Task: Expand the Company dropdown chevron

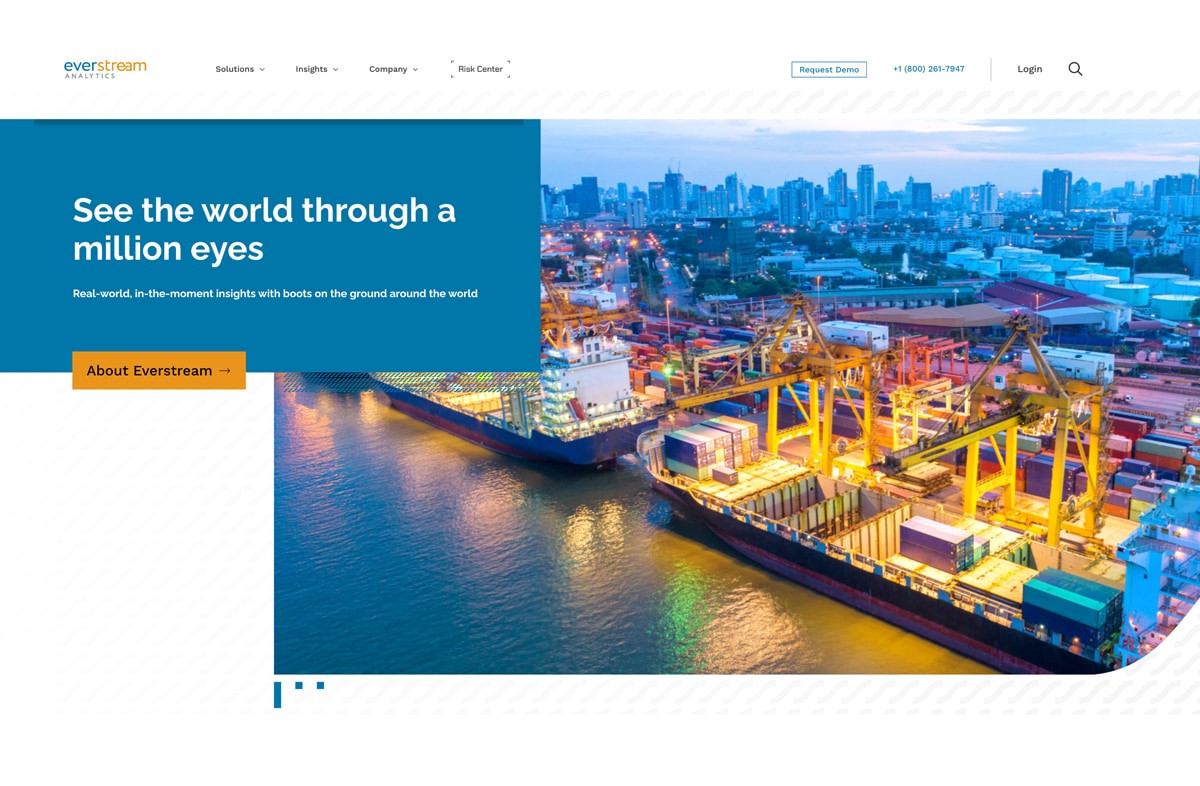Action: click(415, 69)
